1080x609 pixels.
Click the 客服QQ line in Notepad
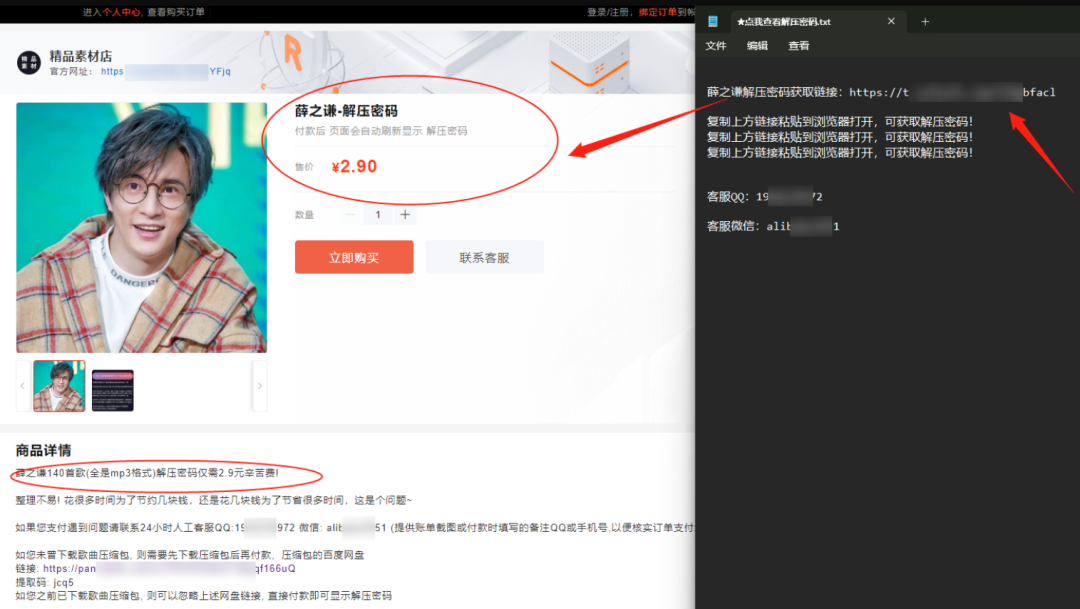765,197
